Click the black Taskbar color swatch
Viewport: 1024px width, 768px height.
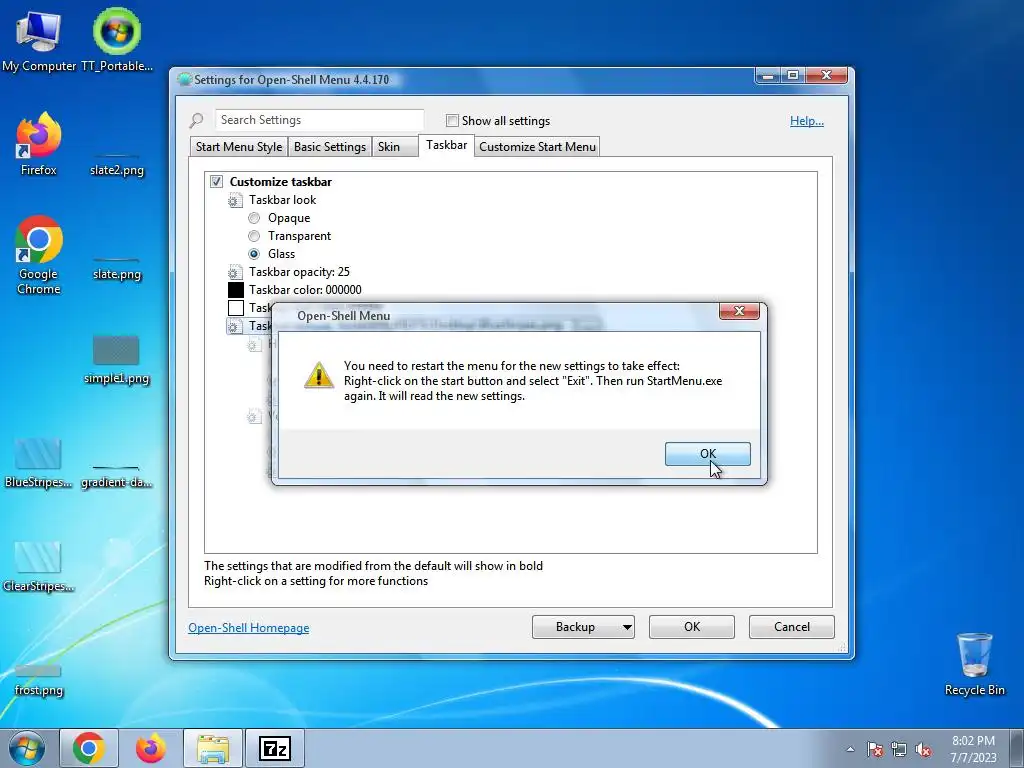pos(236,290)
